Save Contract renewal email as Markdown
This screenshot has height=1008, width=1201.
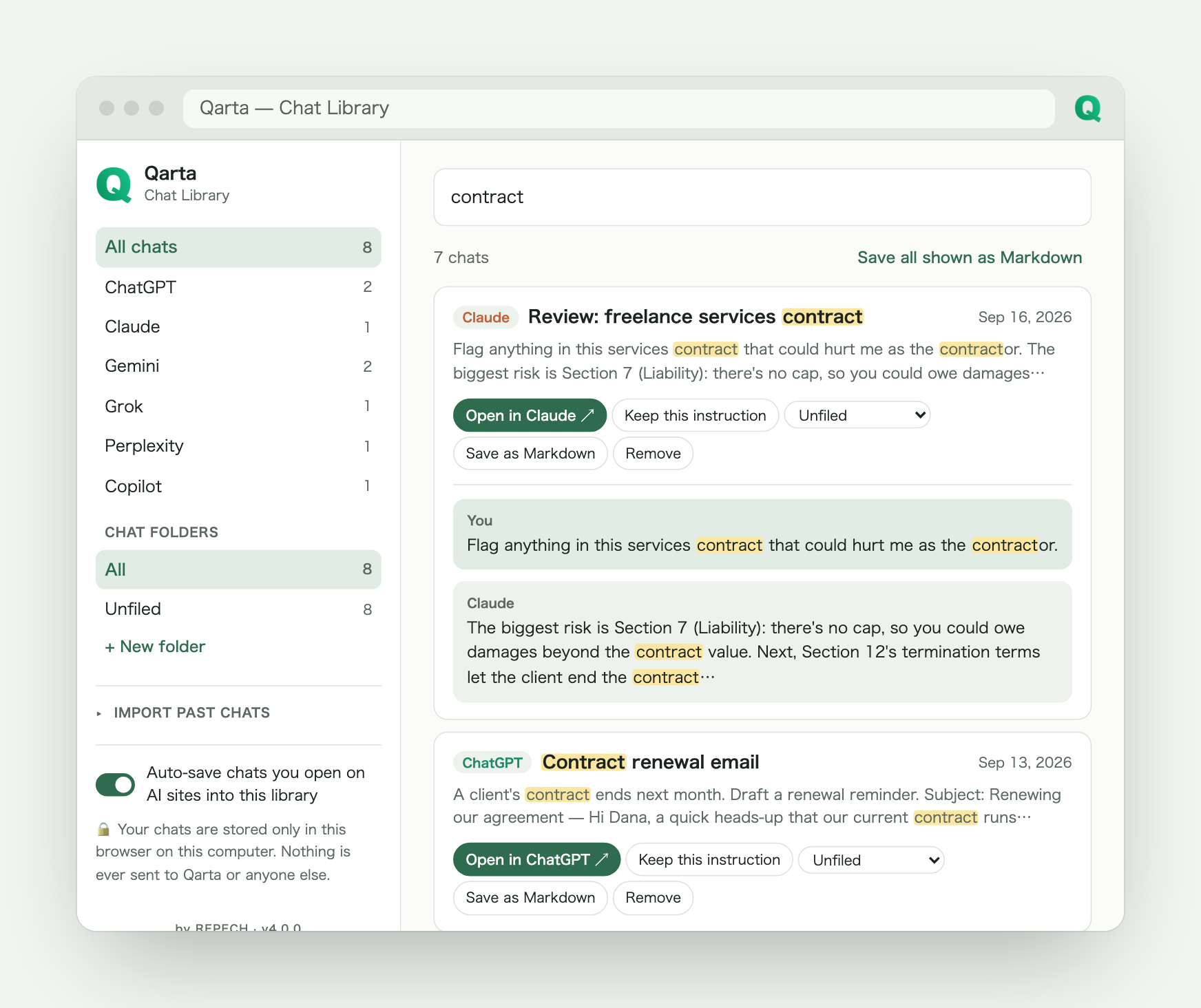tap(530, 898)
